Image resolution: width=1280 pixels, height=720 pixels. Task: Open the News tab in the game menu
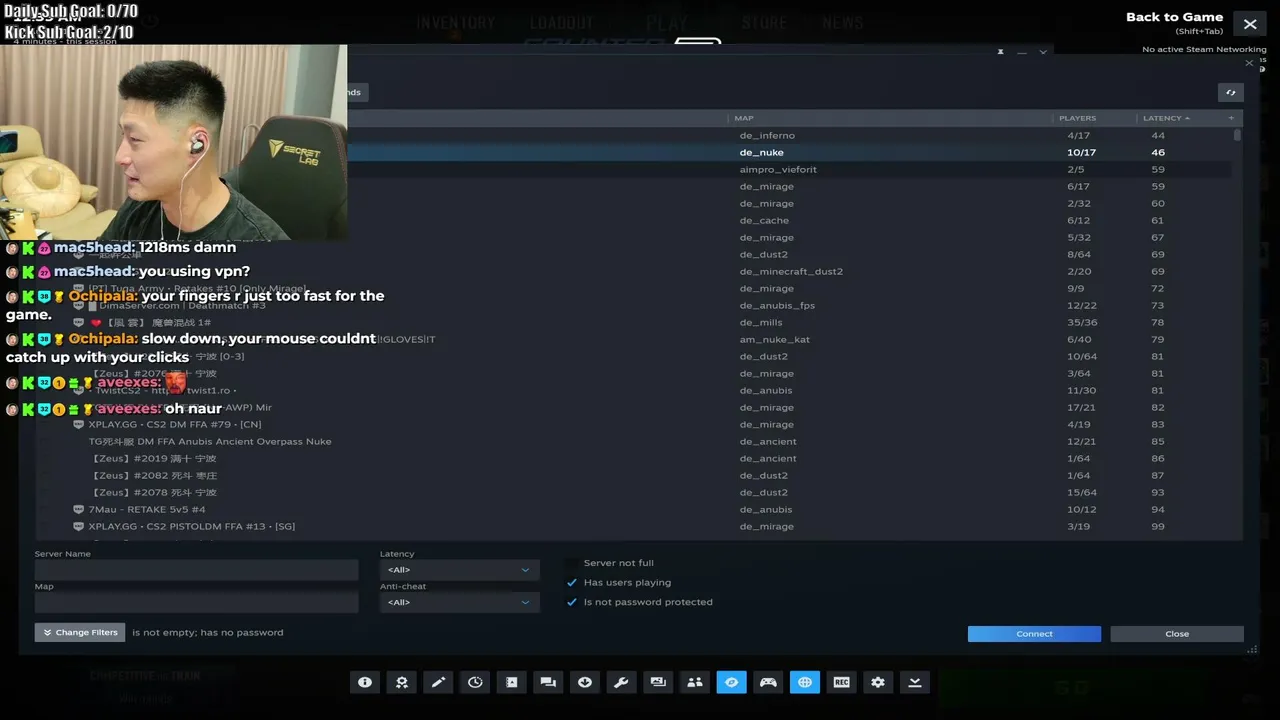click(x=843, y=22)
